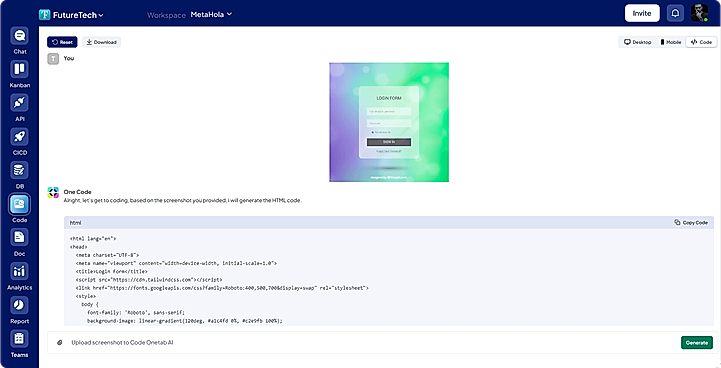Click the Download button
721x368 pixels.
tap(102, 42)
